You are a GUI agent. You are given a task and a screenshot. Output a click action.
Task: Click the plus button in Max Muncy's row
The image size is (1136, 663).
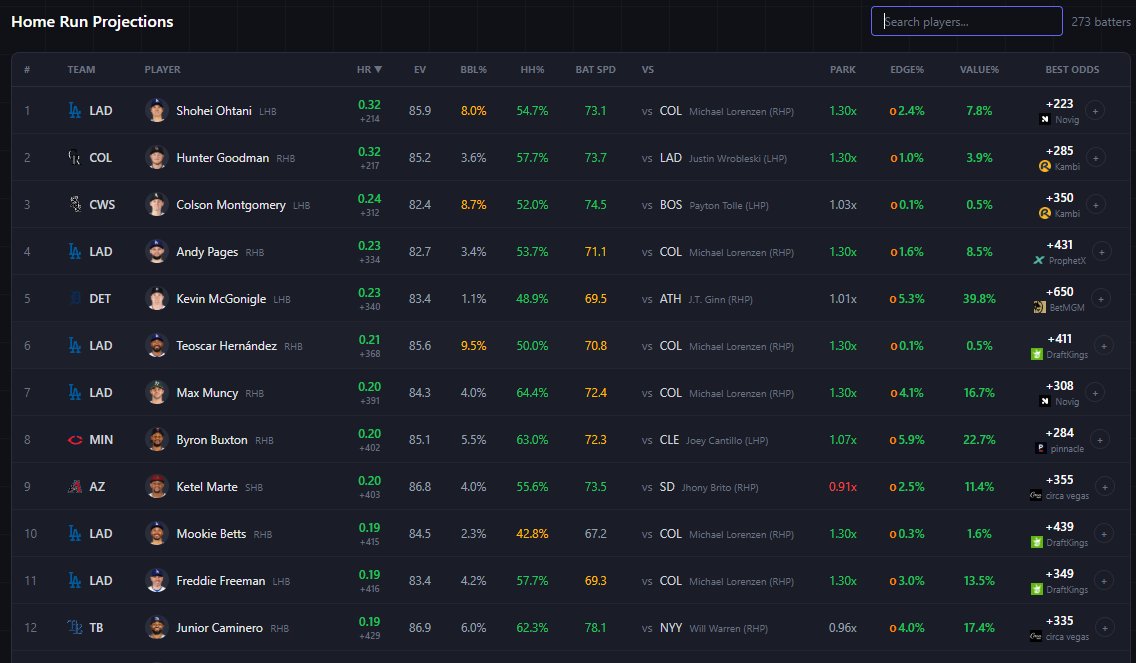1095,393
